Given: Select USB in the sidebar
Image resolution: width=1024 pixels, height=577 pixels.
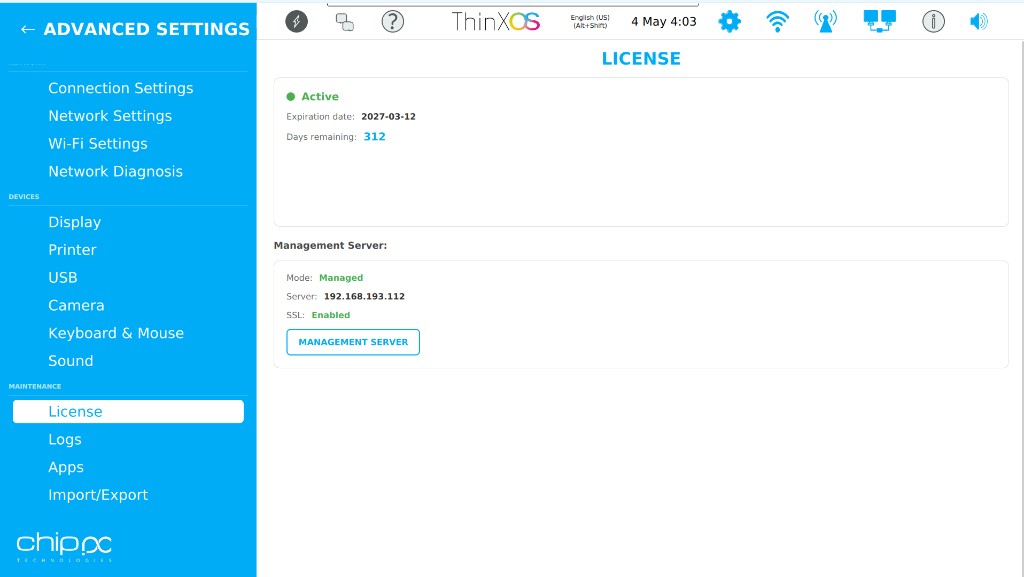Looking at the screenshot, I should [63, 277].
